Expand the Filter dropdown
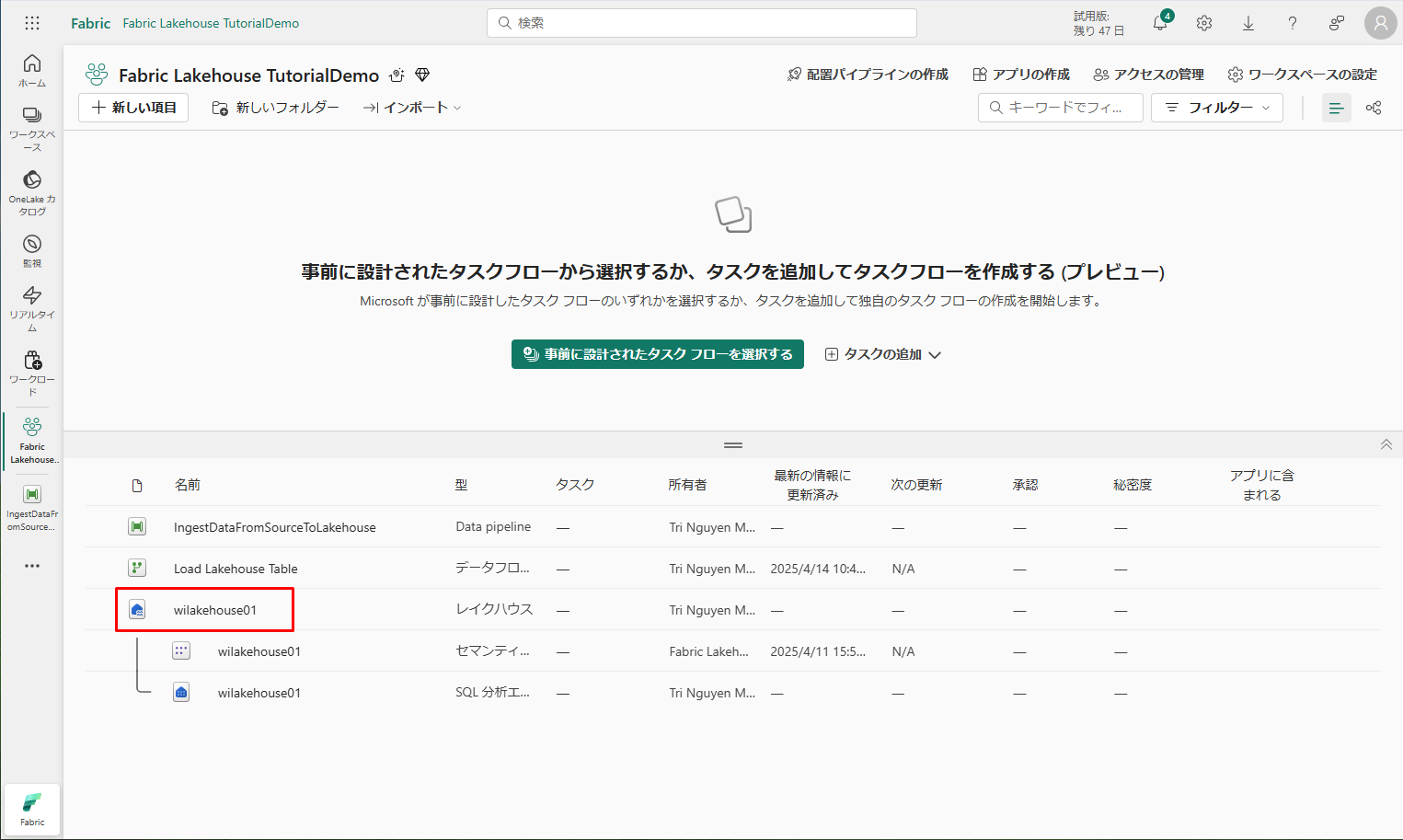Screen dimensions: 1403x840 pos(1216,108)
